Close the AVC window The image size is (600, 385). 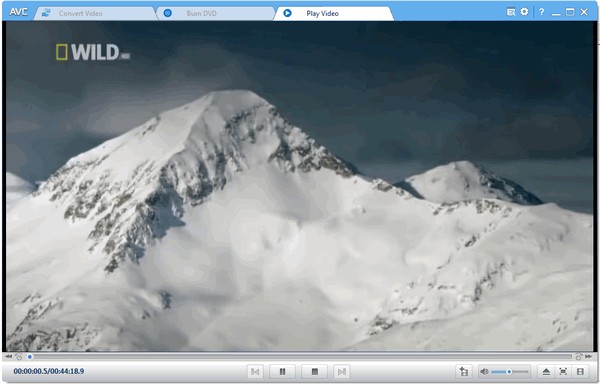click(584, 12)
